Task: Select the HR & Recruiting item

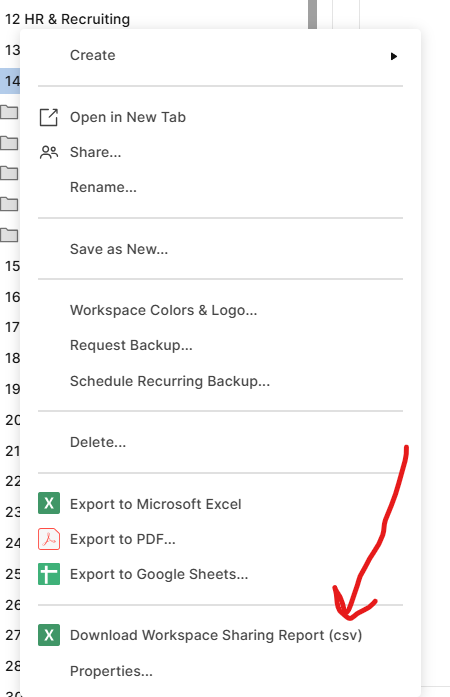Action: tap(68, 19)
